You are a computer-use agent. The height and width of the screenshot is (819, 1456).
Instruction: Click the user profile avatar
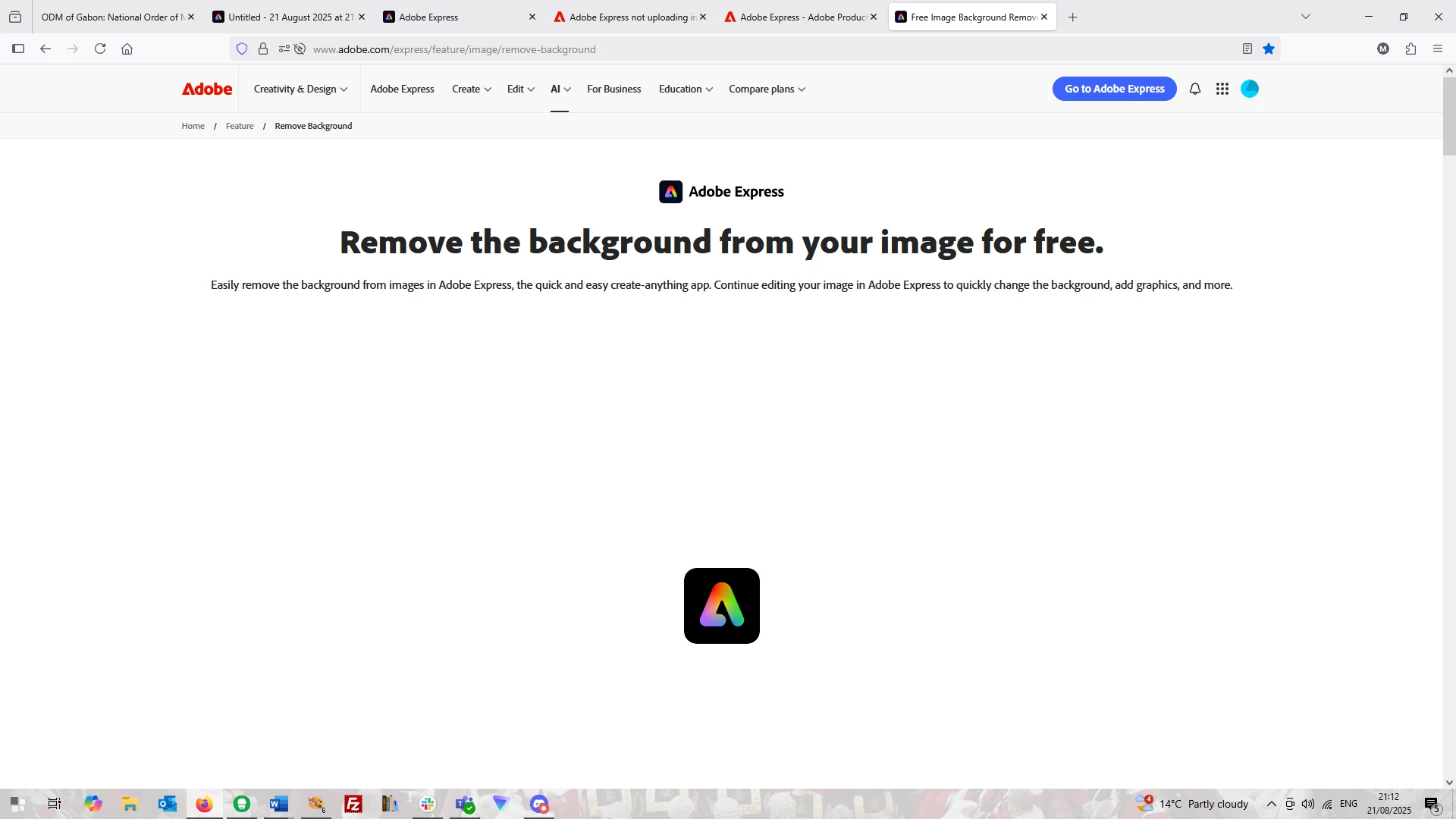(1250, 89)
